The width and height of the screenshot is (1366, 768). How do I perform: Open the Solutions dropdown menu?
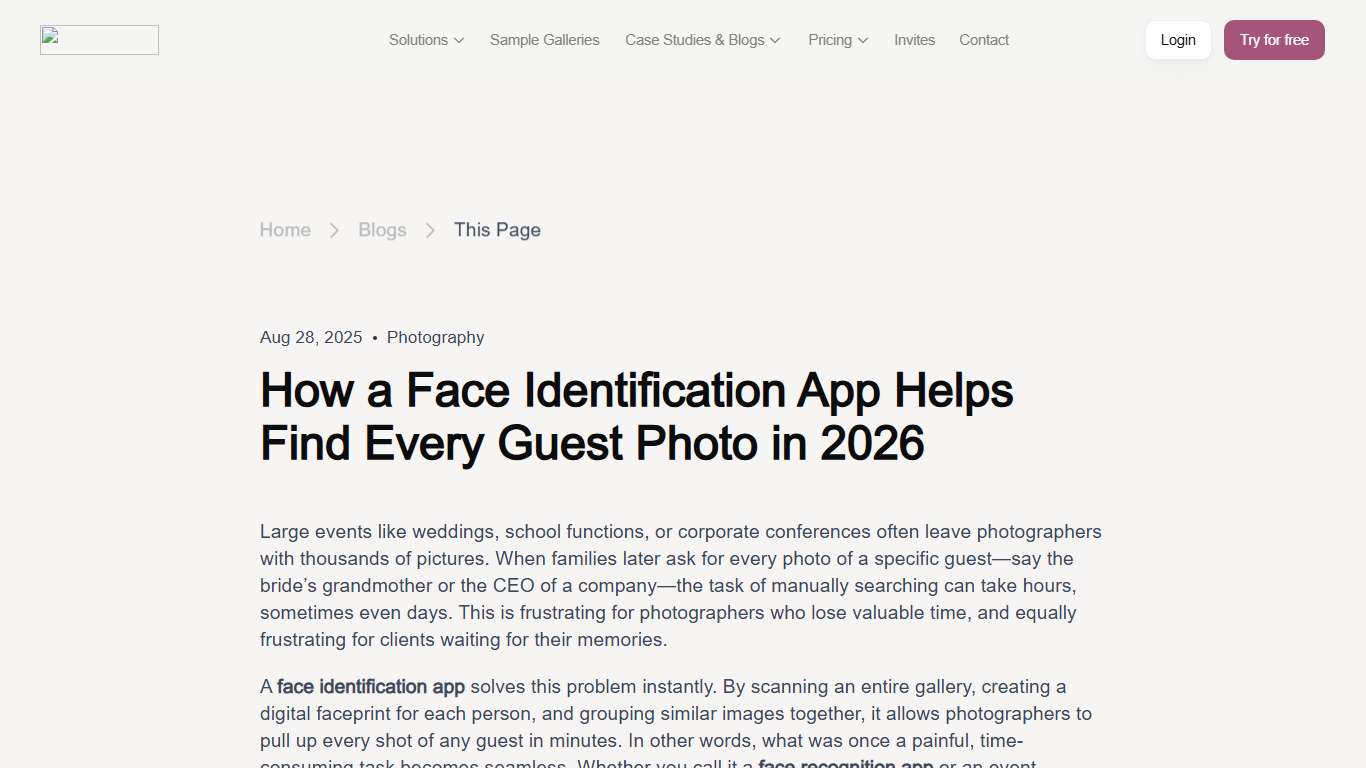pyautogui.click(x=419, y=40)
